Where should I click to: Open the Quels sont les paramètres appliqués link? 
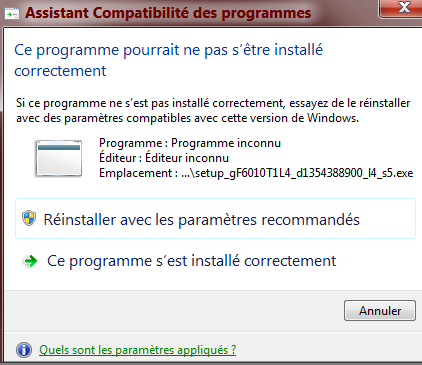point(137,350)
